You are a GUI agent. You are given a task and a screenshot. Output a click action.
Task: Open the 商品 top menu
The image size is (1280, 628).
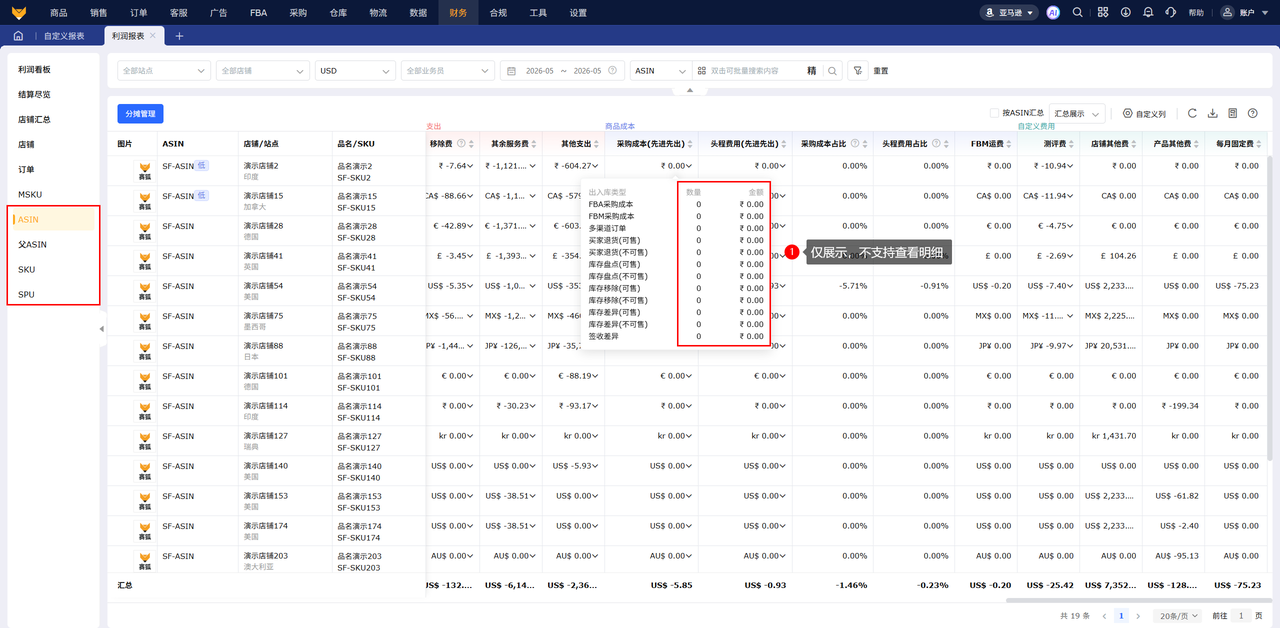[x=59, y=13]
